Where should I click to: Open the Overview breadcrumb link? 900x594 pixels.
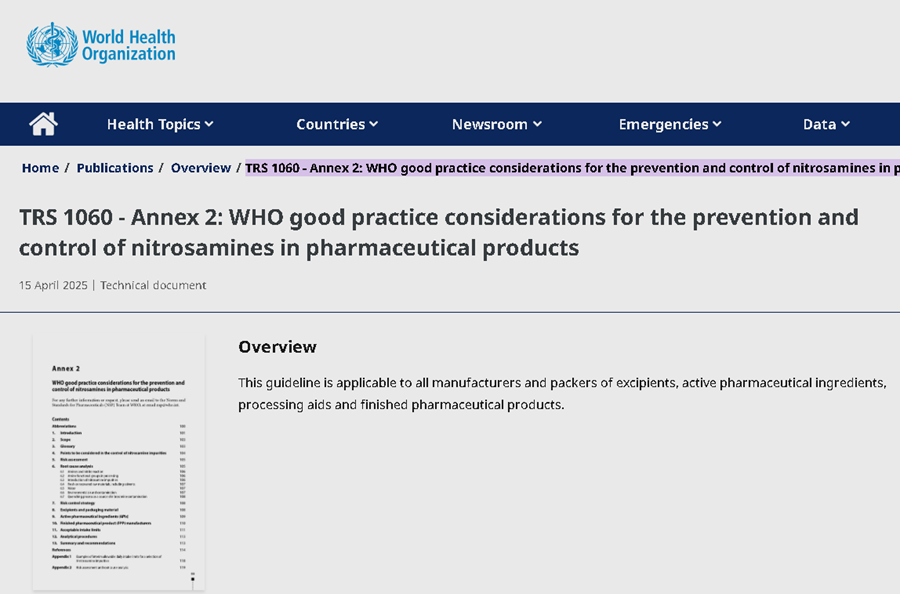point(200,168)
